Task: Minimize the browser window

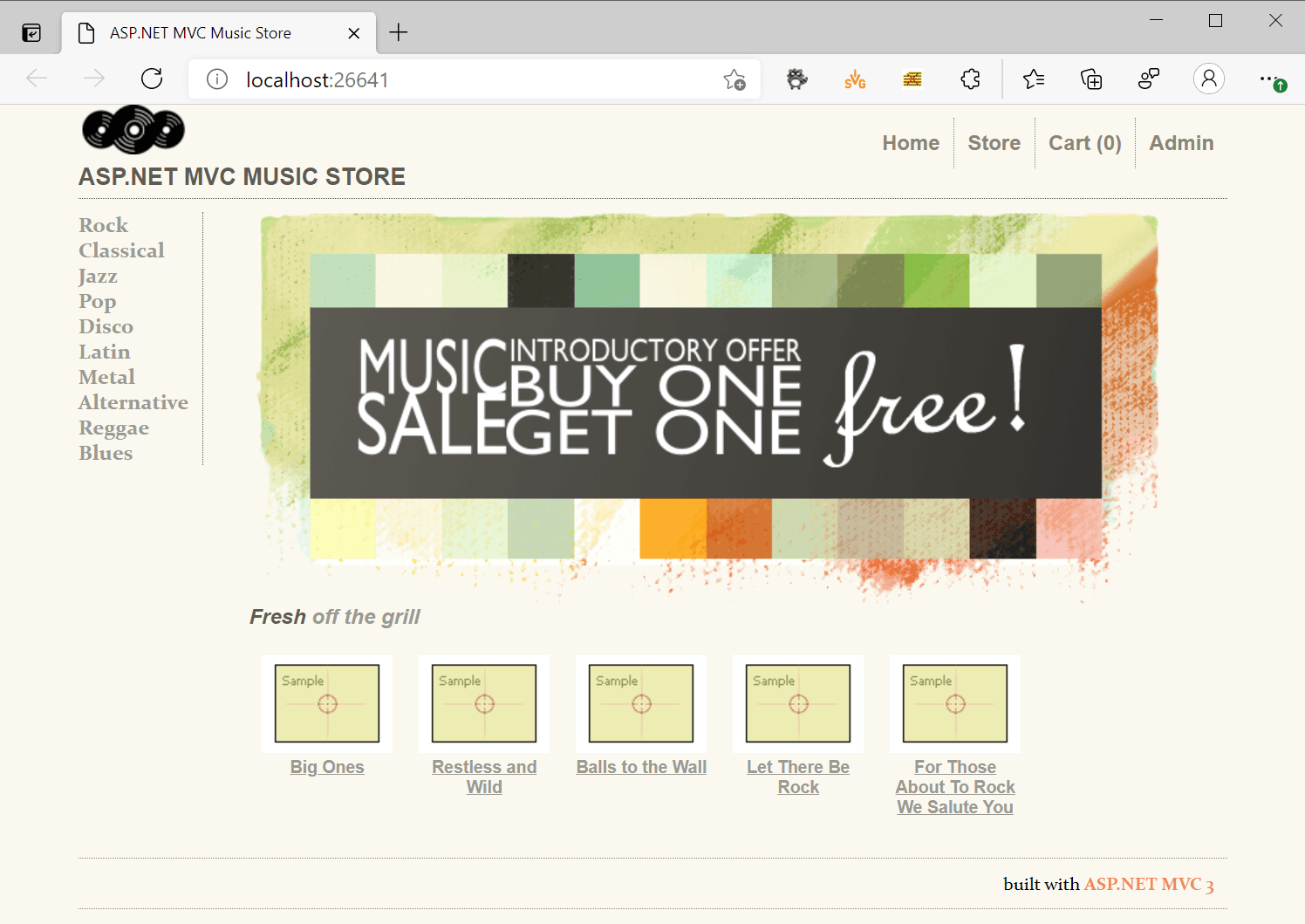Action: (1157, 20)
